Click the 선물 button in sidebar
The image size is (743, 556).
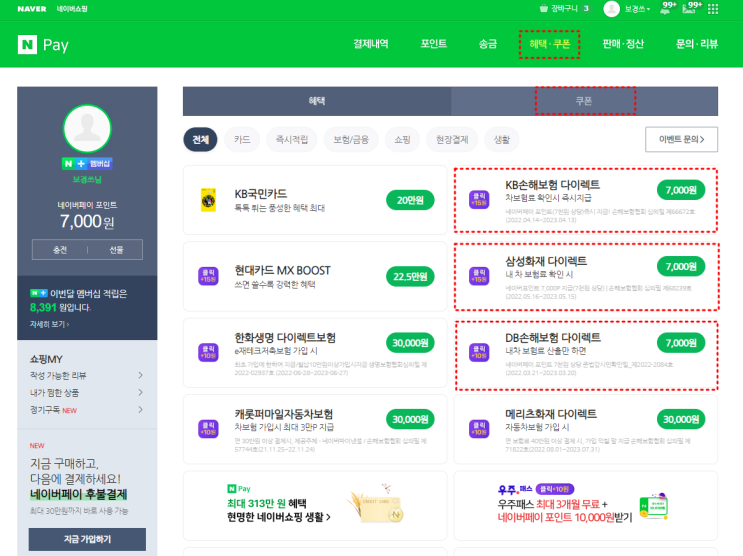116,250
